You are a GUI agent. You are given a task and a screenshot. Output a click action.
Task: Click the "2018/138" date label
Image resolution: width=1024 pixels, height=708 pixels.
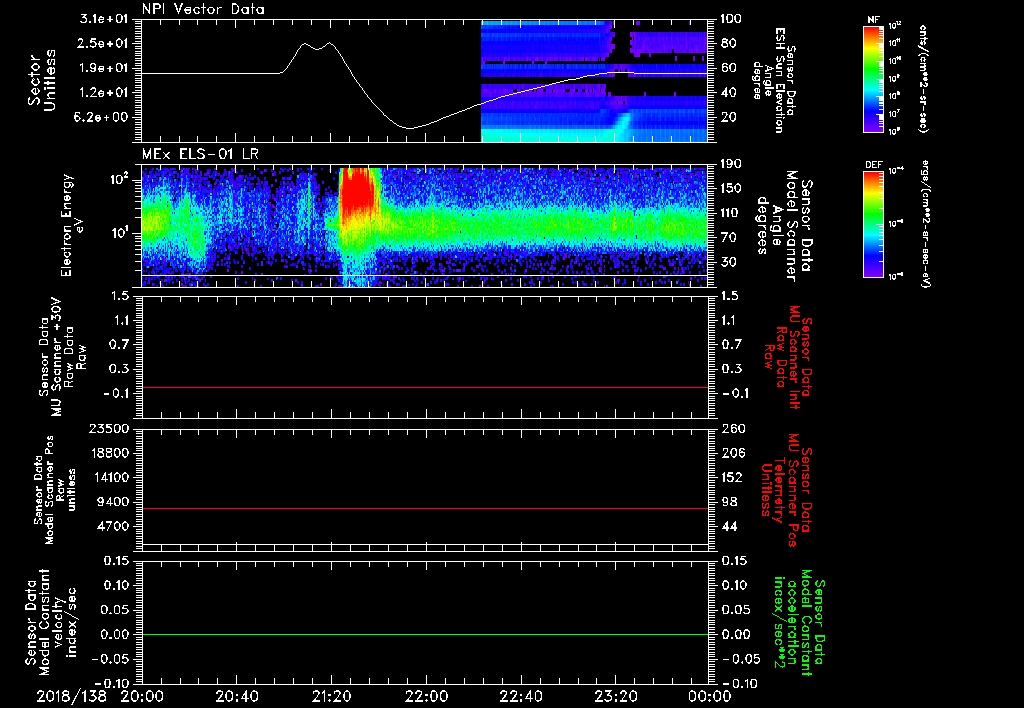point(71,696)
